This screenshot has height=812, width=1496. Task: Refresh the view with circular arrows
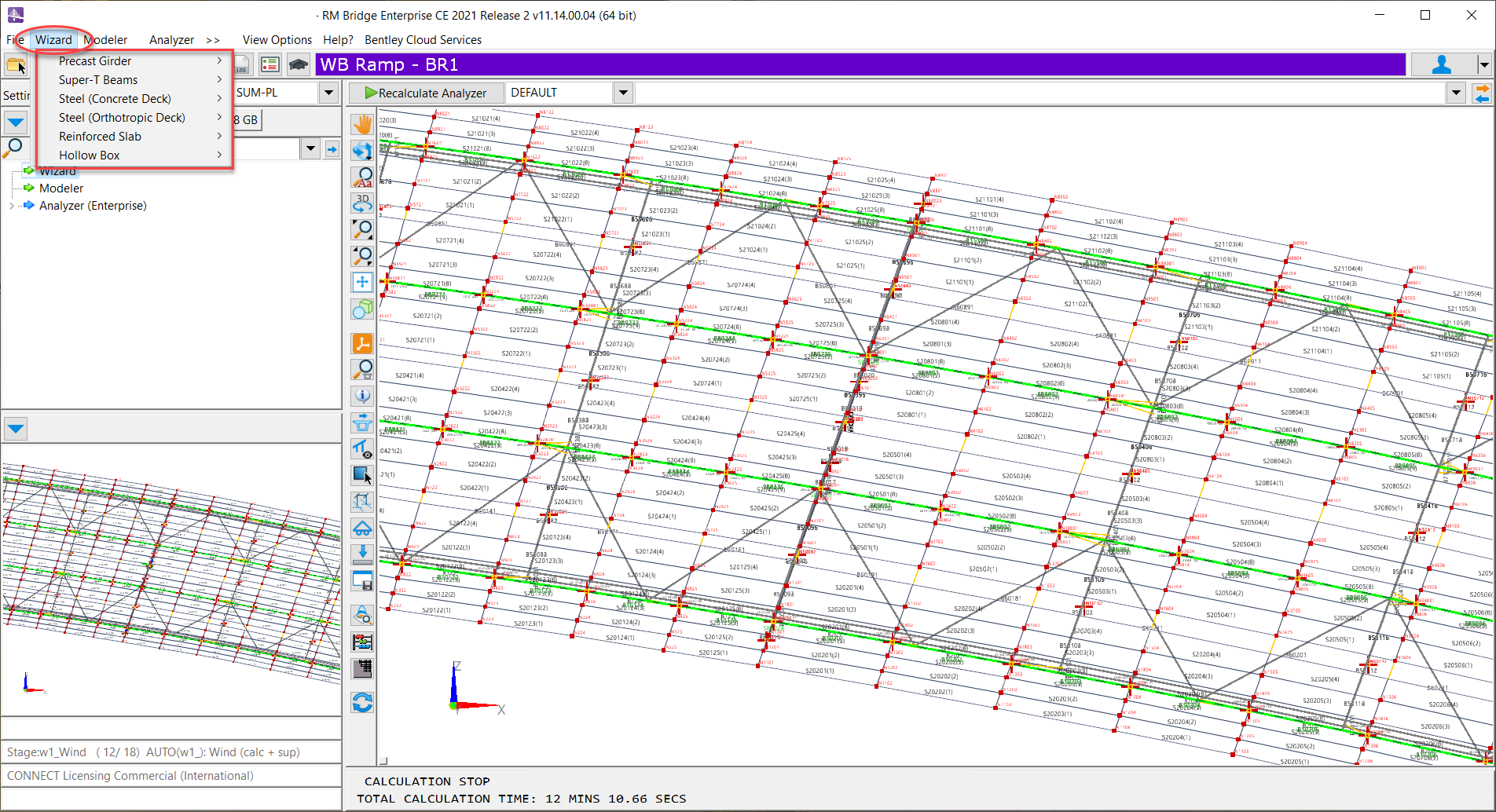pos(362,702)
